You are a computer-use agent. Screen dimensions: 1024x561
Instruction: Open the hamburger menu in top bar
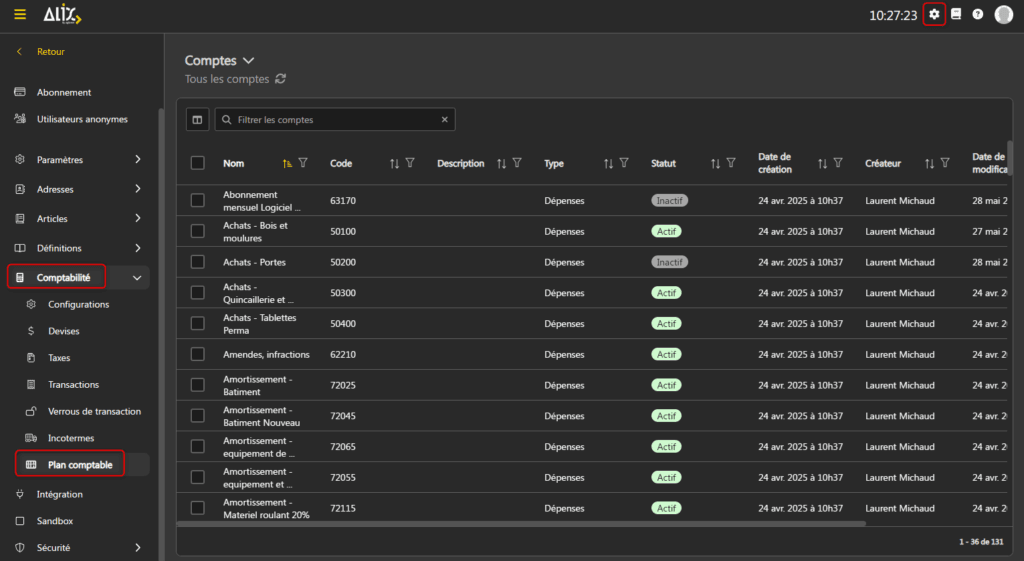(20, 15)
